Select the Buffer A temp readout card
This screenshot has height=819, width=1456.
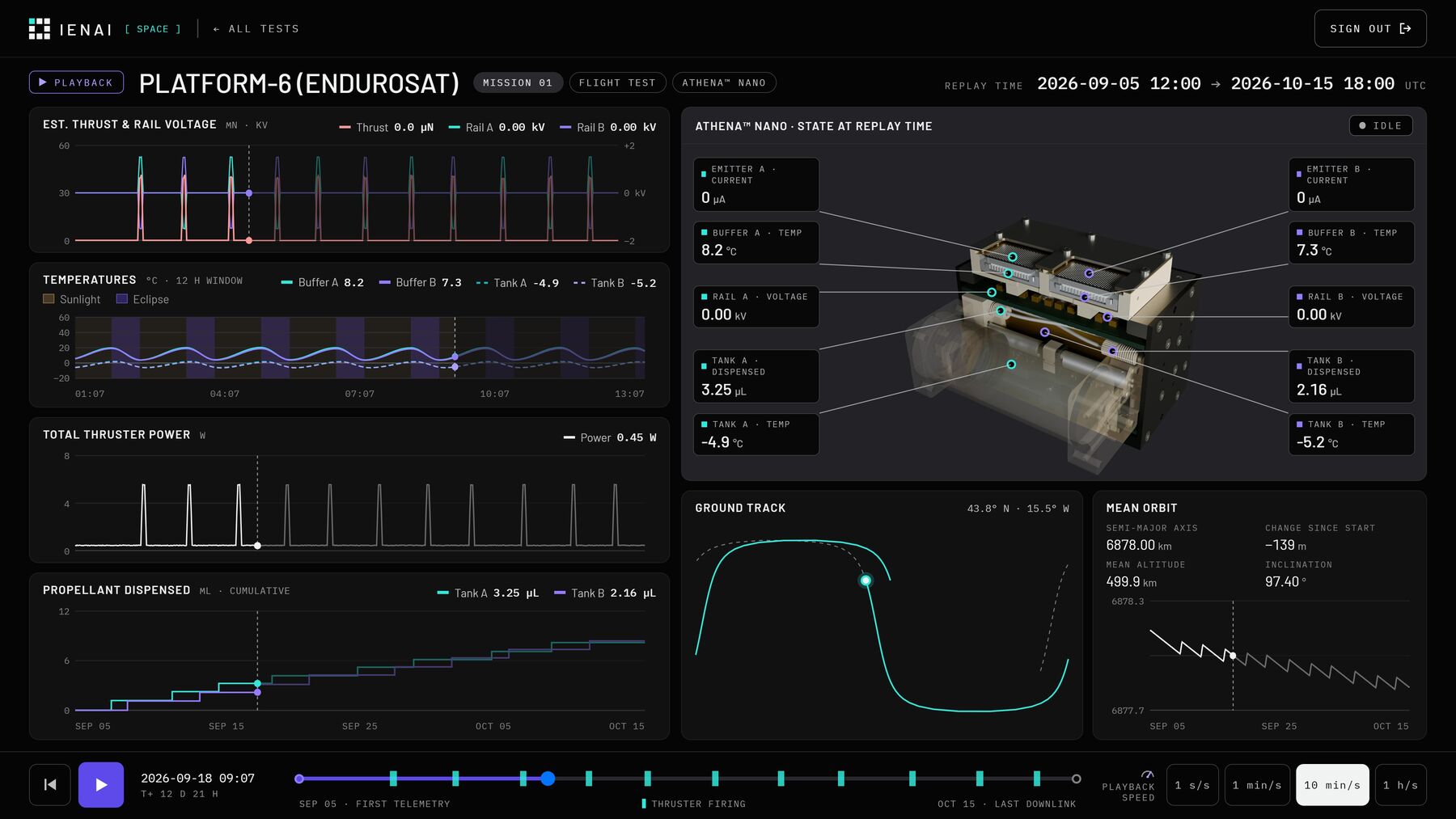tap(756, 243)
